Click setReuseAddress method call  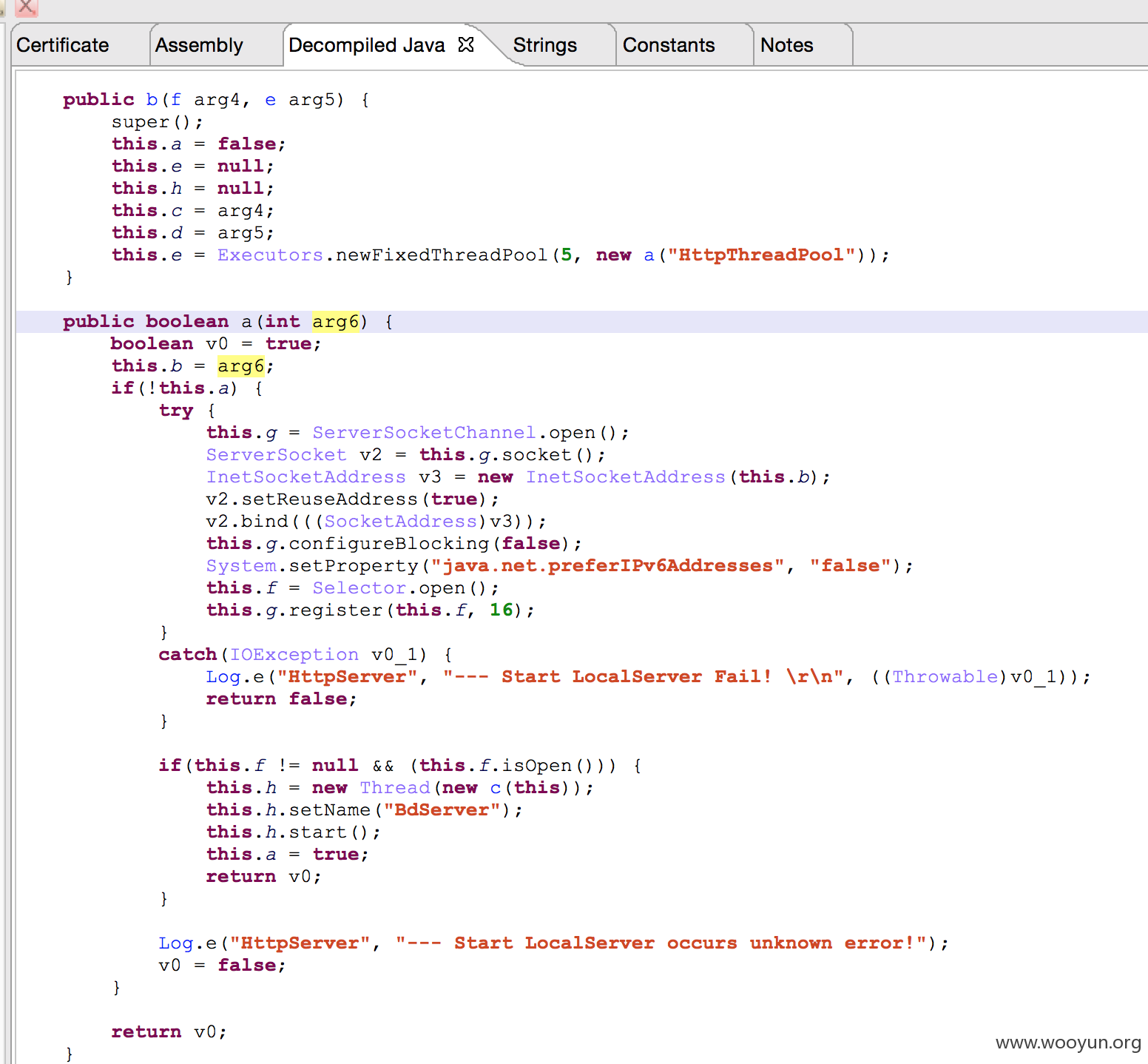click(330, 499)
